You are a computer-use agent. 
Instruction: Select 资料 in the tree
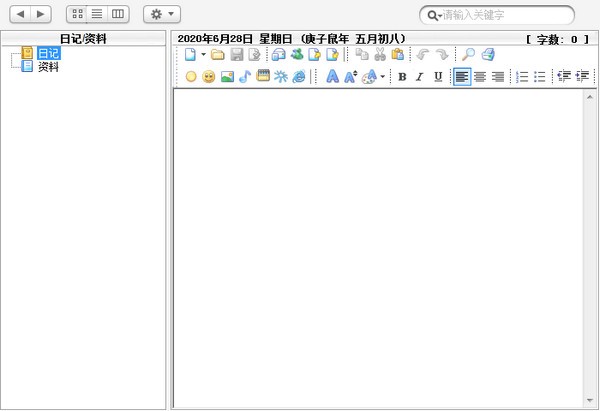pyautogui.click(x=48, y=67)
